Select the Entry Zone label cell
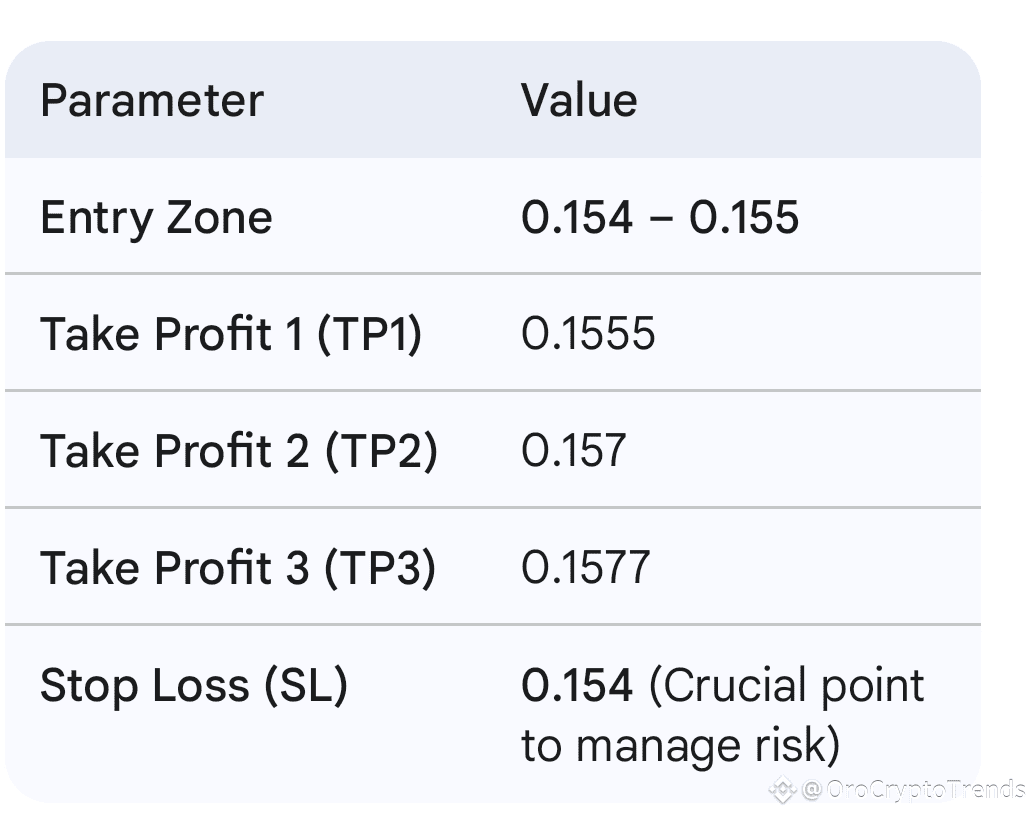This screenshot has height=815, width=1034. coord(156,217)
